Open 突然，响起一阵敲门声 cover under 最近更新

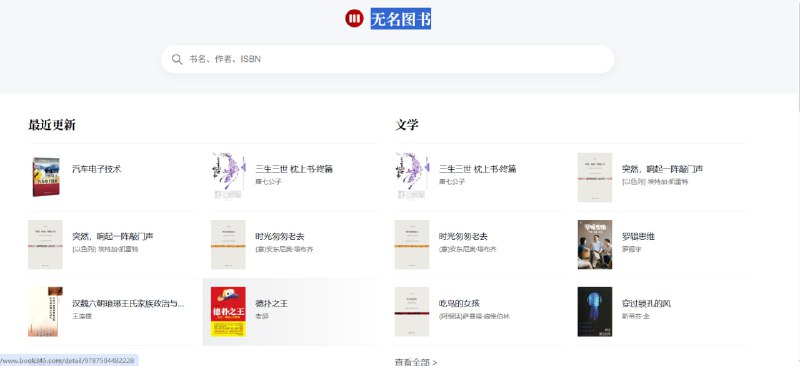(x=45, y=245)
